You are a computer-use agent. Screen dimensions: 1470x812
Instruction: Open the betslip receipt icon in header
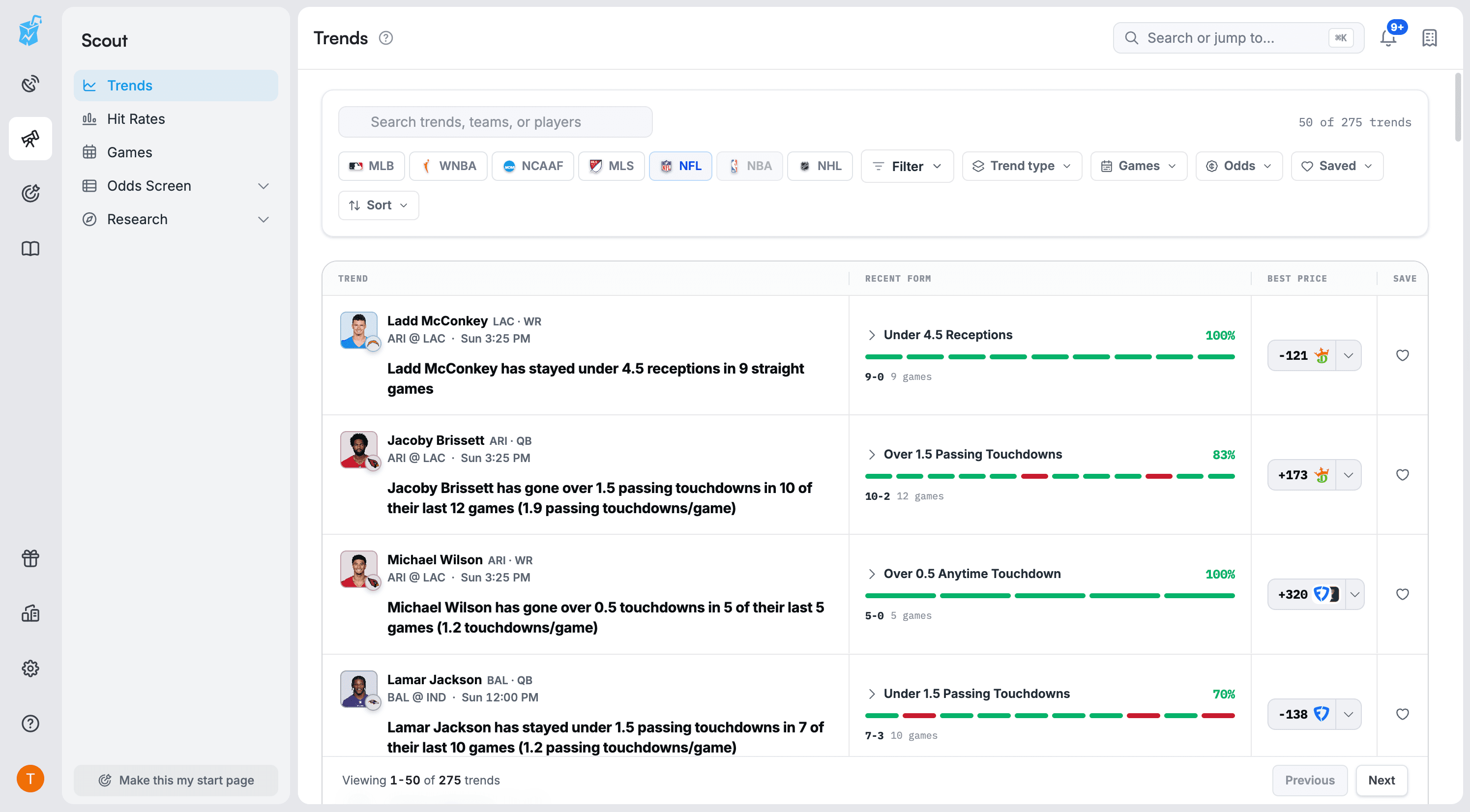1429,38
